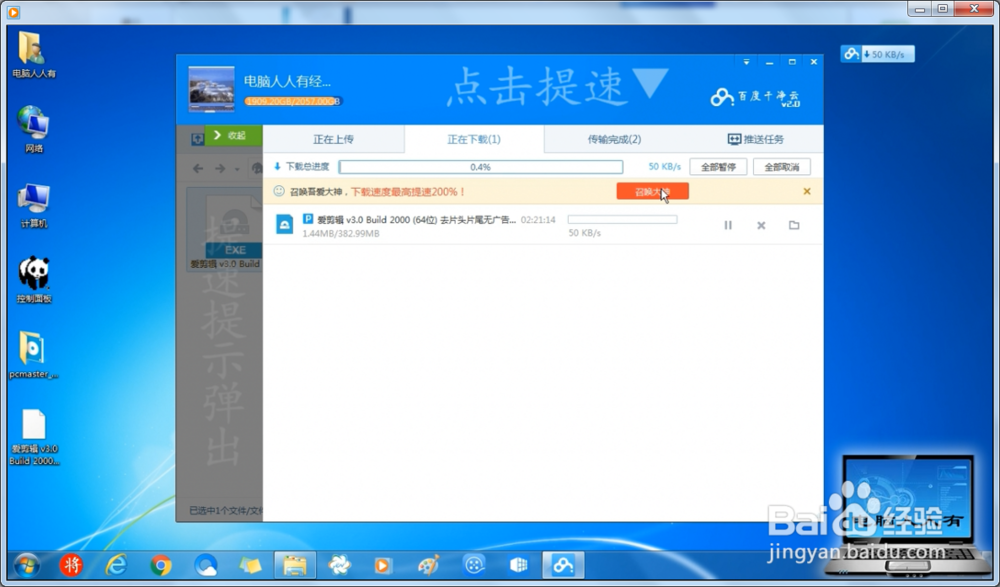Launch Internet Explorer from the taskbar
This screenshot has height=587, width=1000.
pos(115,565)
